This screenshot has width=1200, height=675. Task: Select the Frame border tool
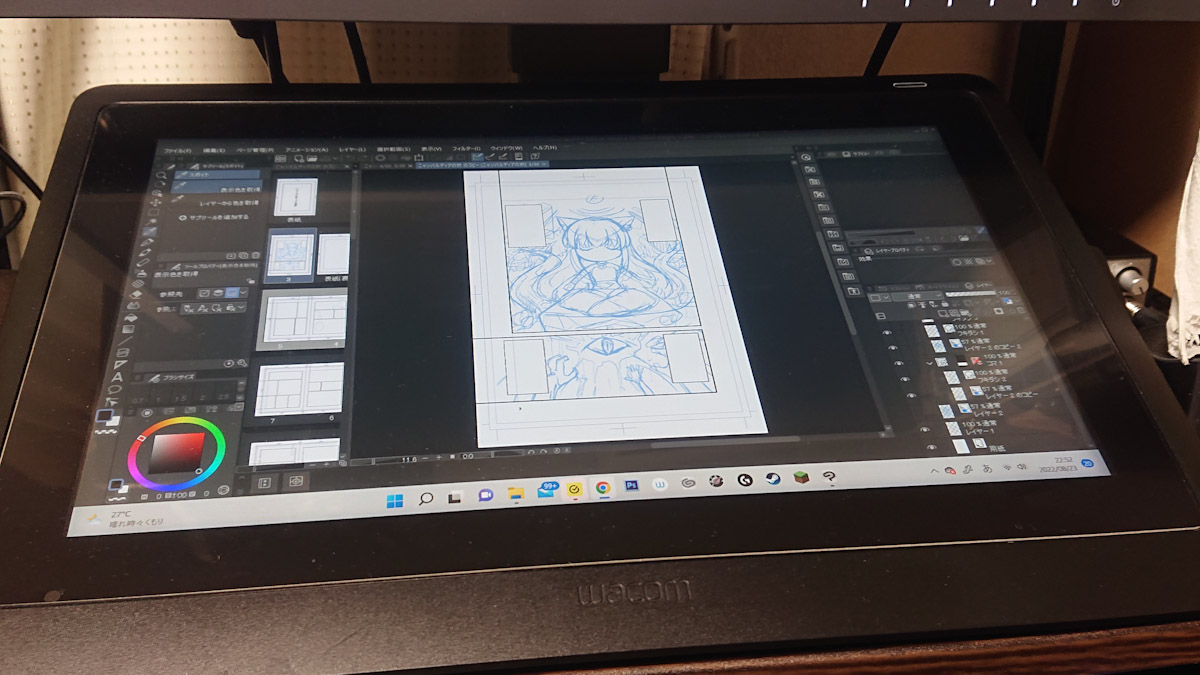(123, 352)
